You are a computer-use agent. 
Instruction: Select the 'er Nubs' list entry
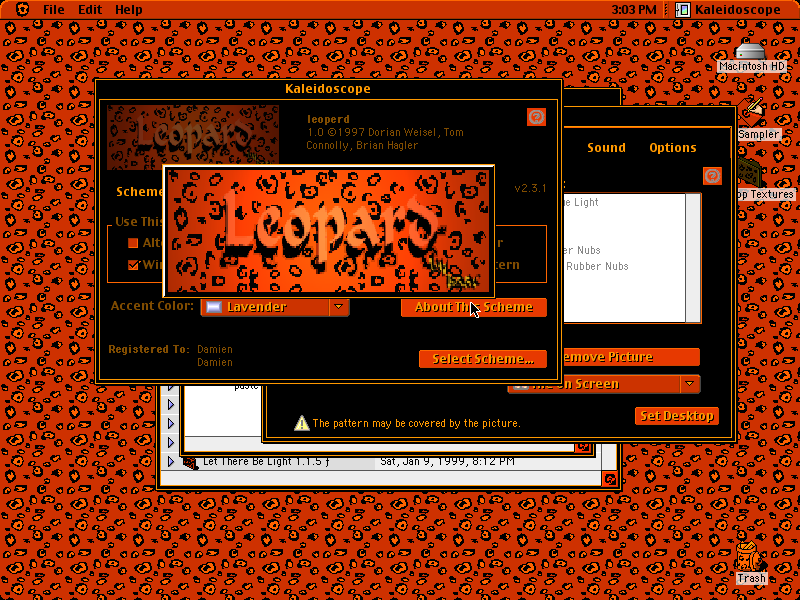[582, 251]
